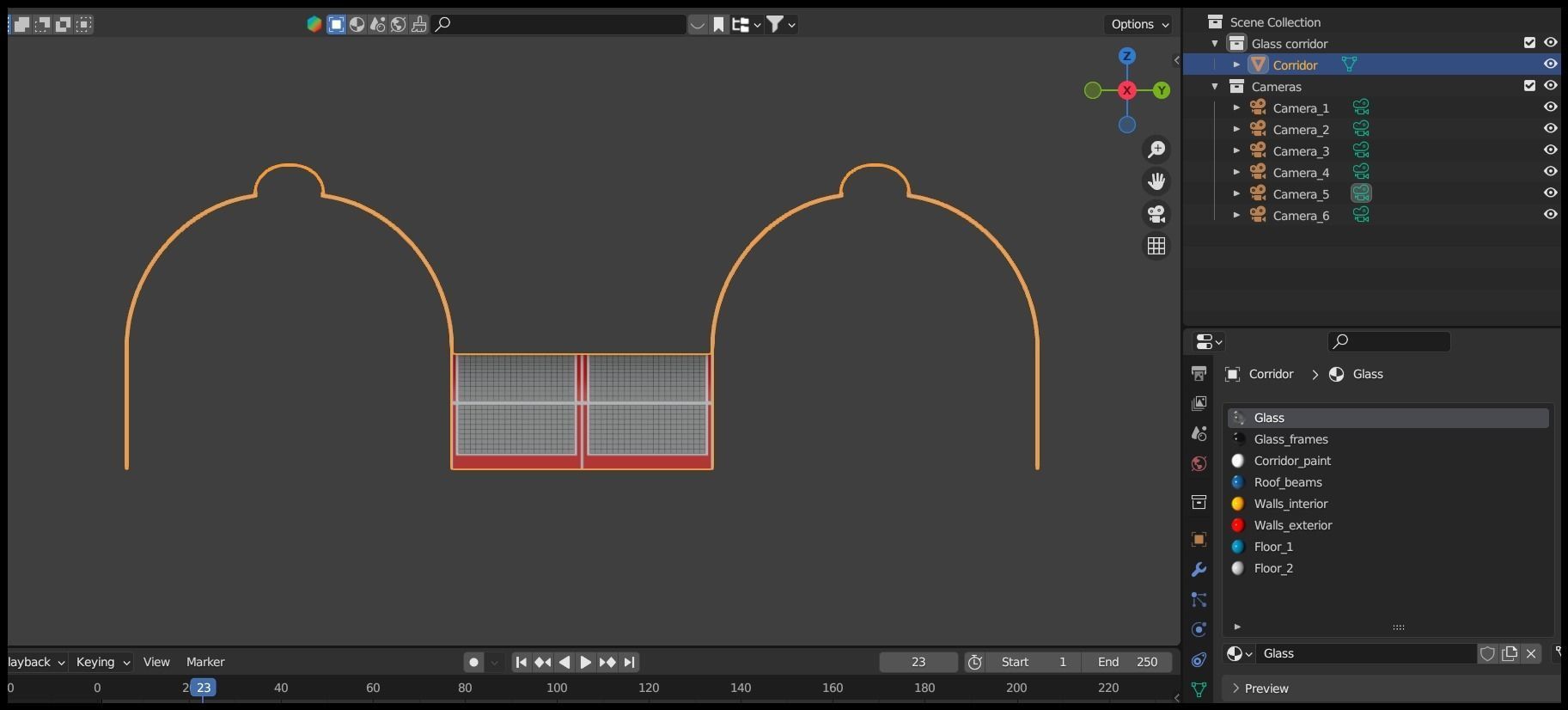1568x710 pixels.
Task: Open the Scene properties tab
Action: point(1199,433)
